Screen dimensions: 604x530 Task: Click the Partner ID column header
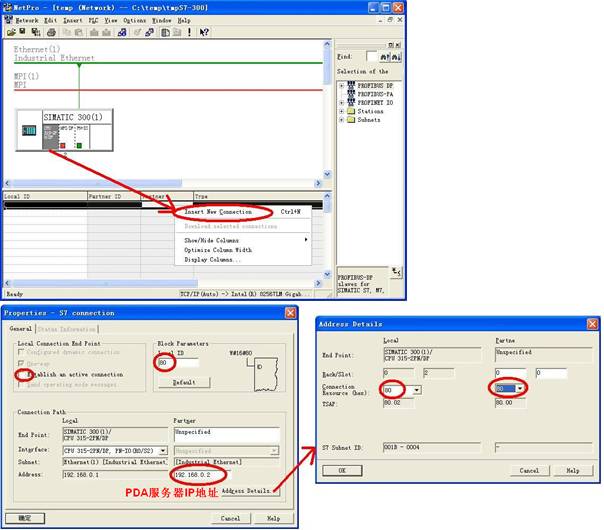(x=114, y=196)
